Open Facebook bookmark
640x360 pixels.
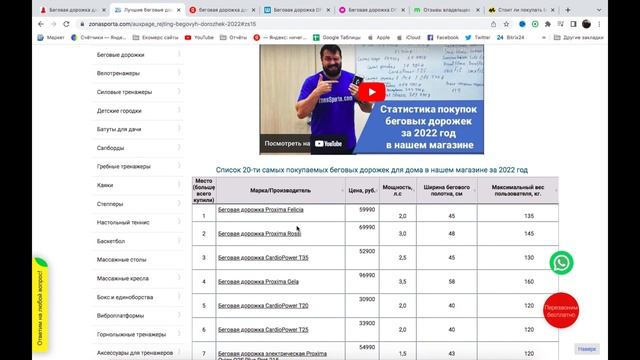(x=443, y=37)
